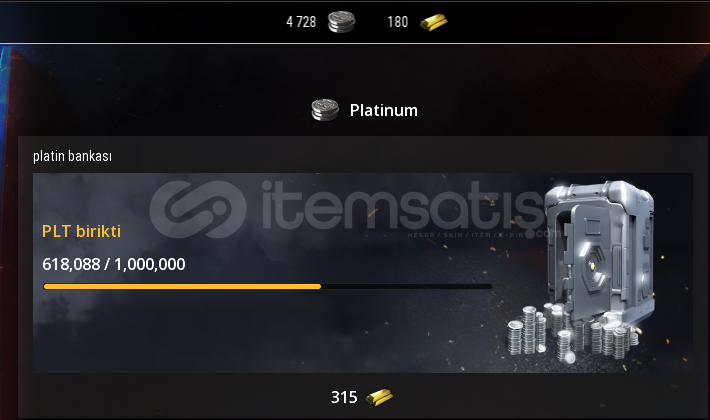Screen dimensions: 710x420
Task: Click the platinum coins icon beside 4 728
Action: pyautogui.click(x=341, y=22)
